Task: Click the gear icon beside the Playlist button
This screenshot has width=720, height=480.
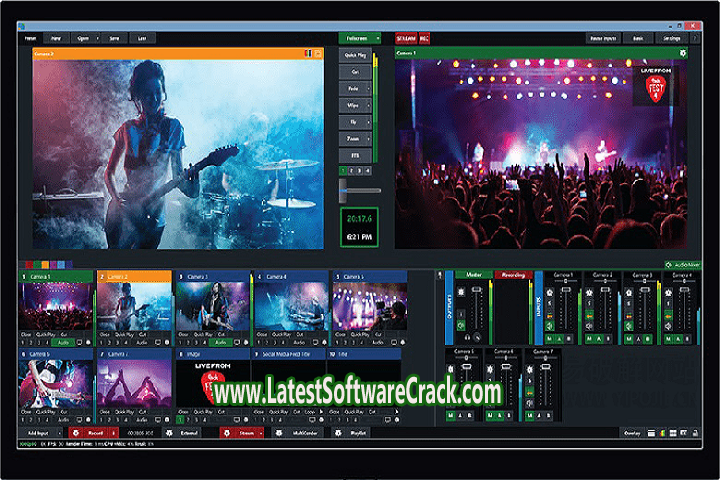Action: click(x=337, y=433)
